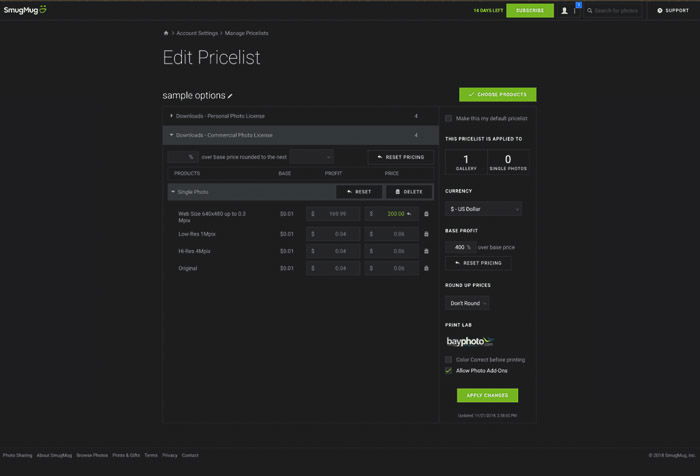Viewport: 700px width, 476px height.
Task: Click Apply Changes button
Action: coord(488,395)
